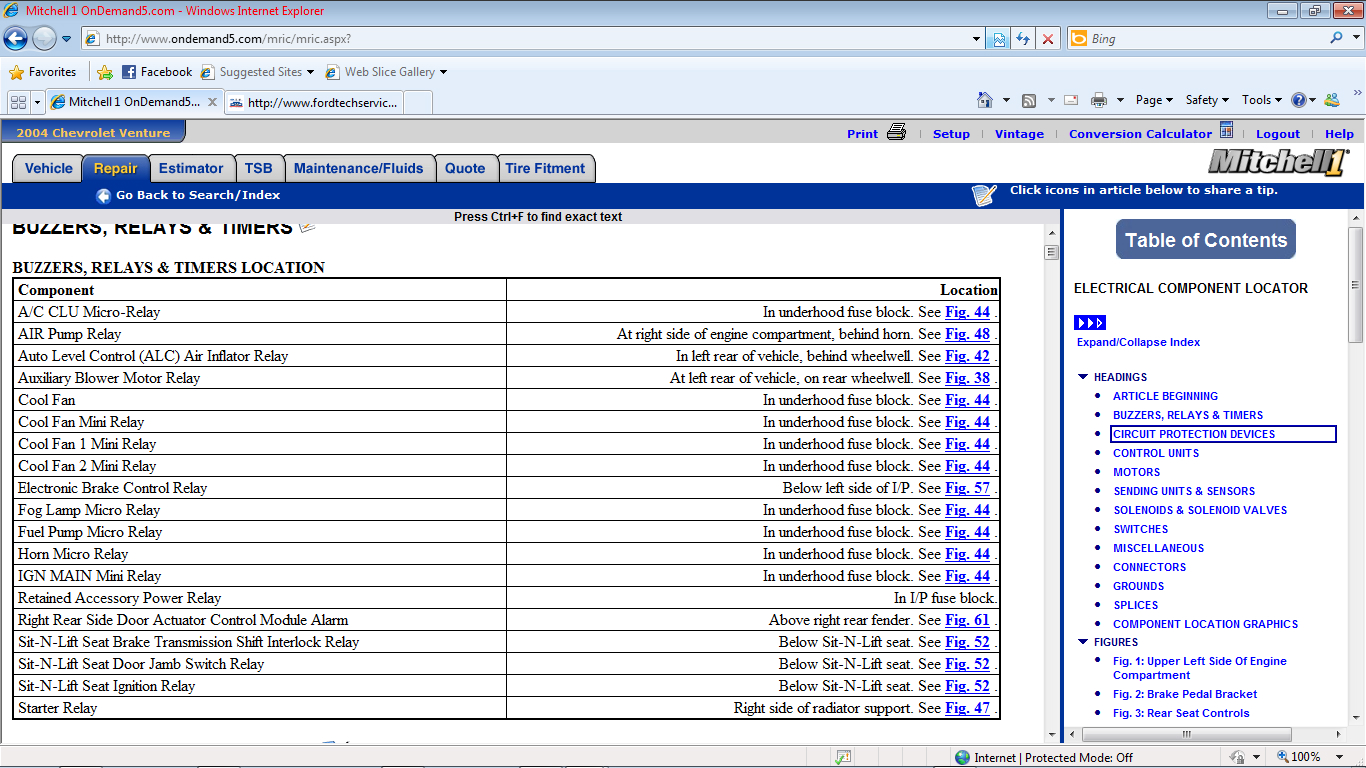This screenshot has width=1366, height=768.
Task: Click the Mitchell1 Print link
Action: click(x=862, y=134)
